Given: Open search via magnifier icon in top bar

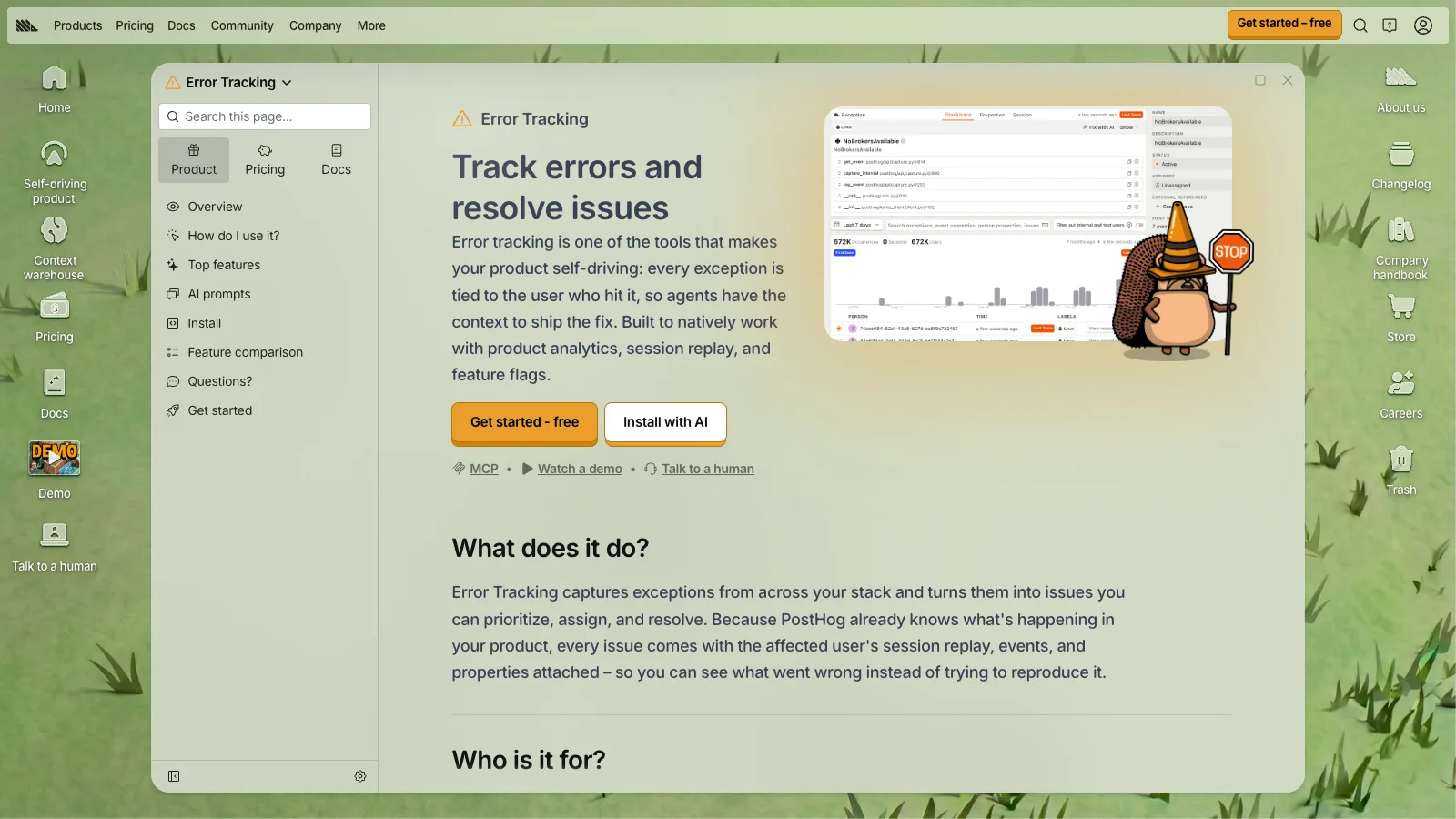Looking at the screenshot, I should [x=1360, y=25].
